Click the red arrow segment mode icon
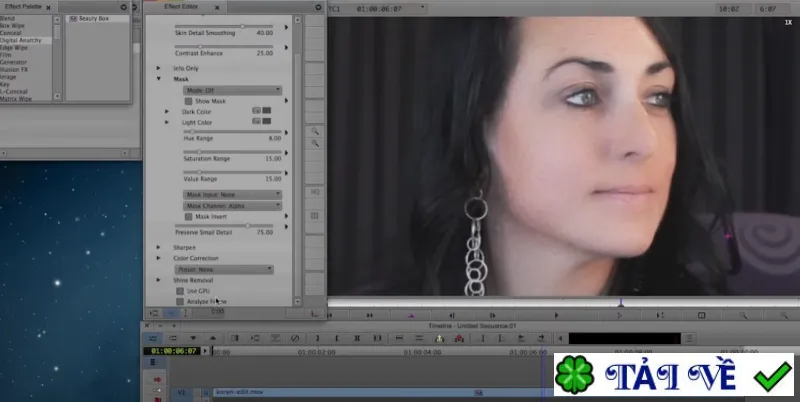The image size is (800, 402). click(x=157, y=380)
